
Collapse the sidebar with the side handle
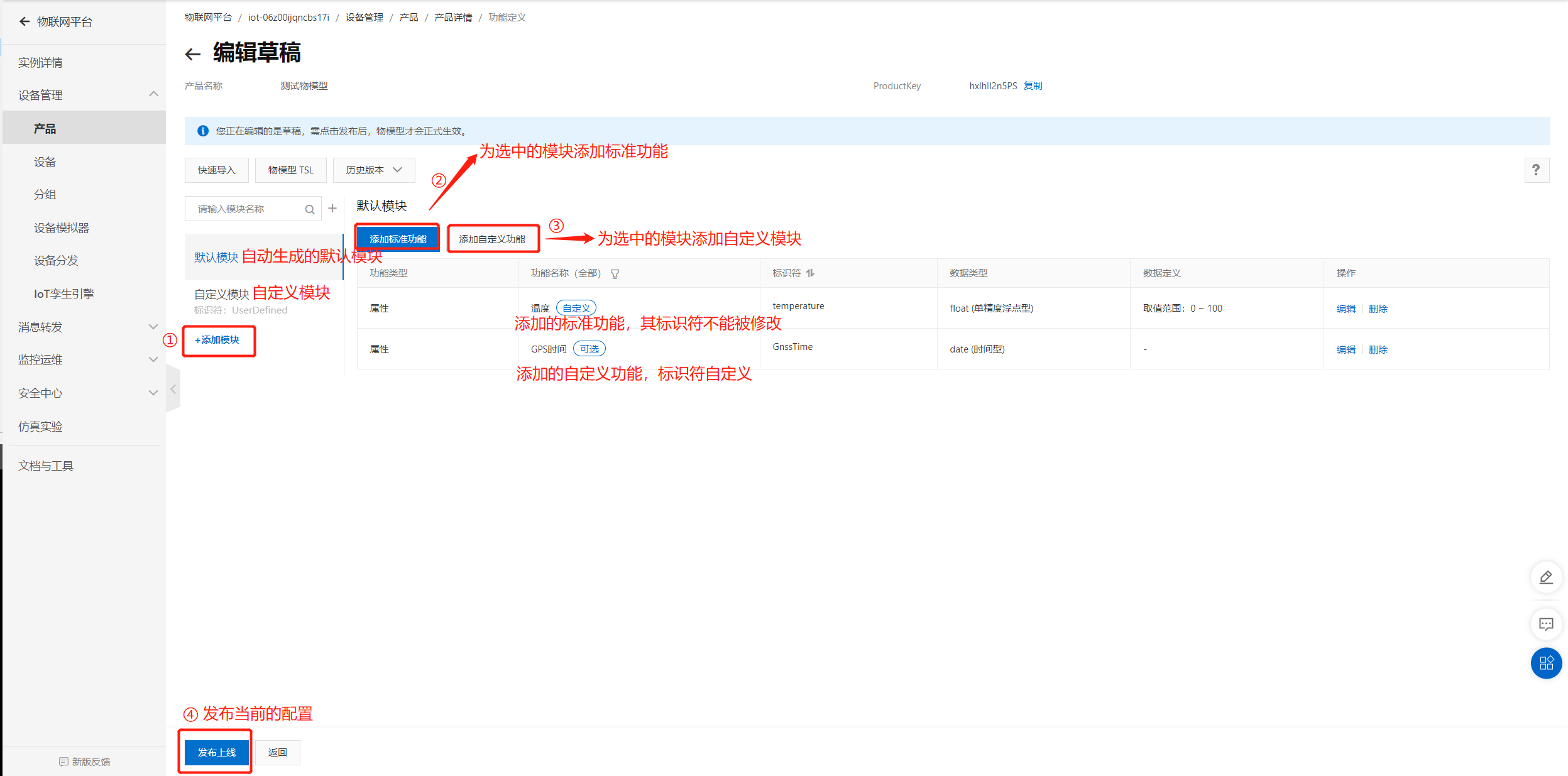pos(173,390)
